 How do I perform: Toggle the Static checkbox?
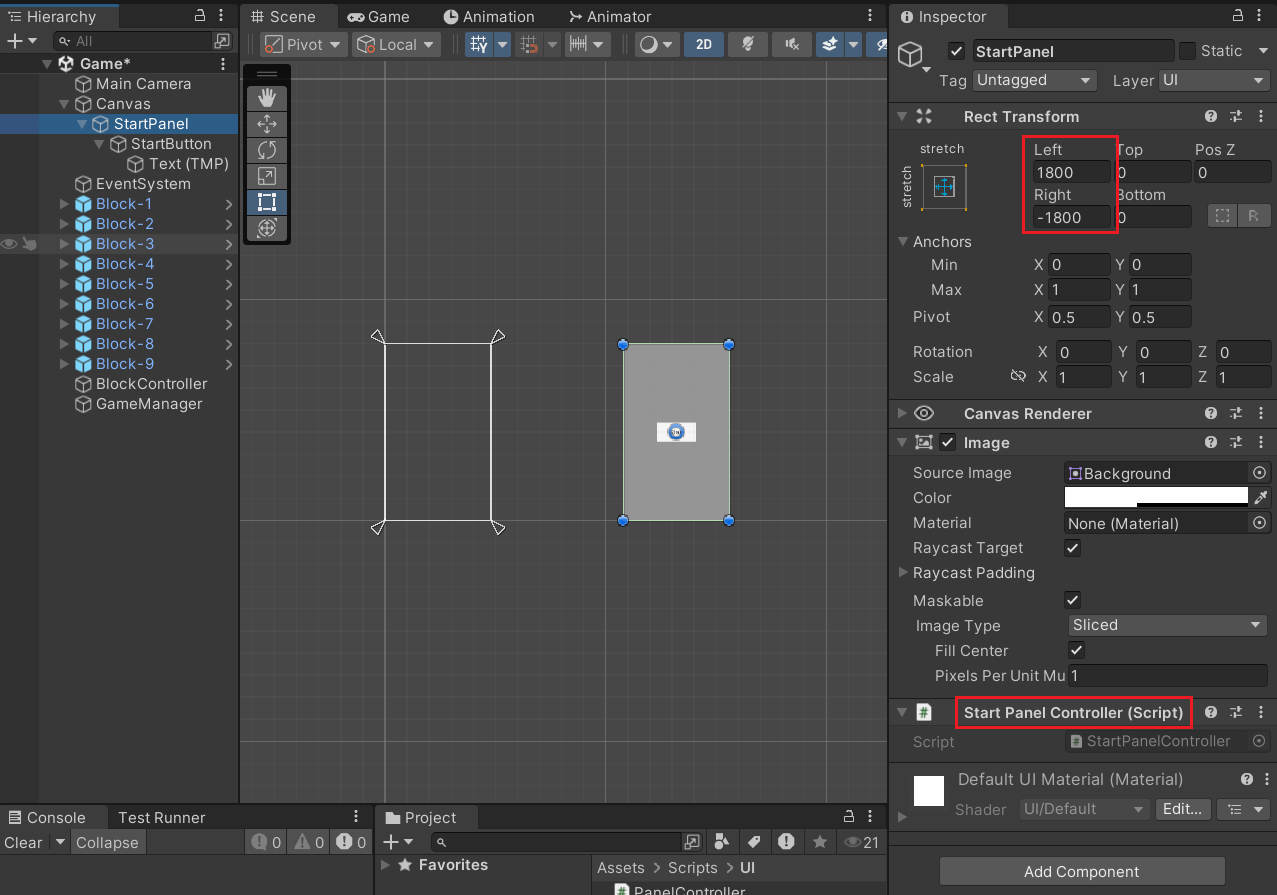1187,51
